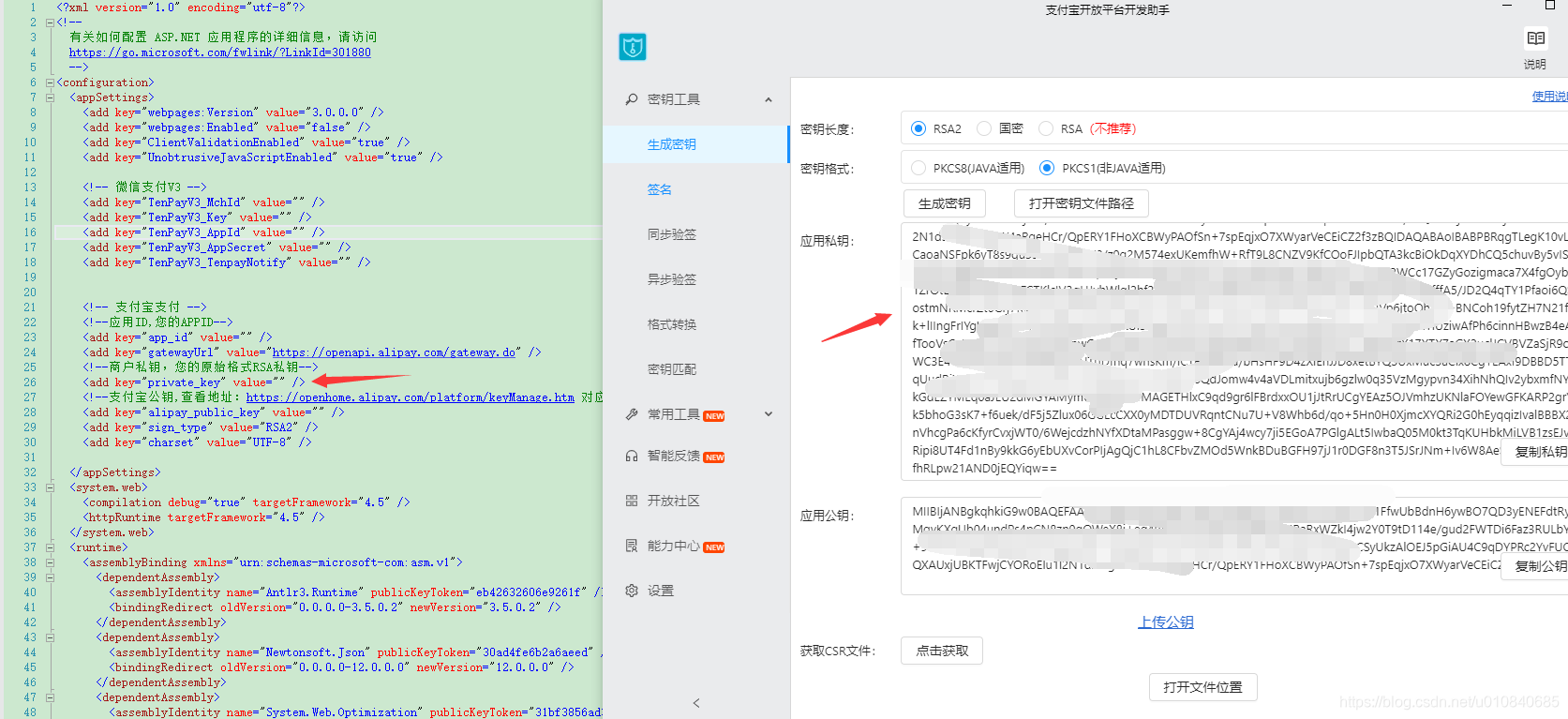Viewport: 1568px width, 719px height.
Task: Open the 格式转换 sidebar item
Action: pos(695,324)
